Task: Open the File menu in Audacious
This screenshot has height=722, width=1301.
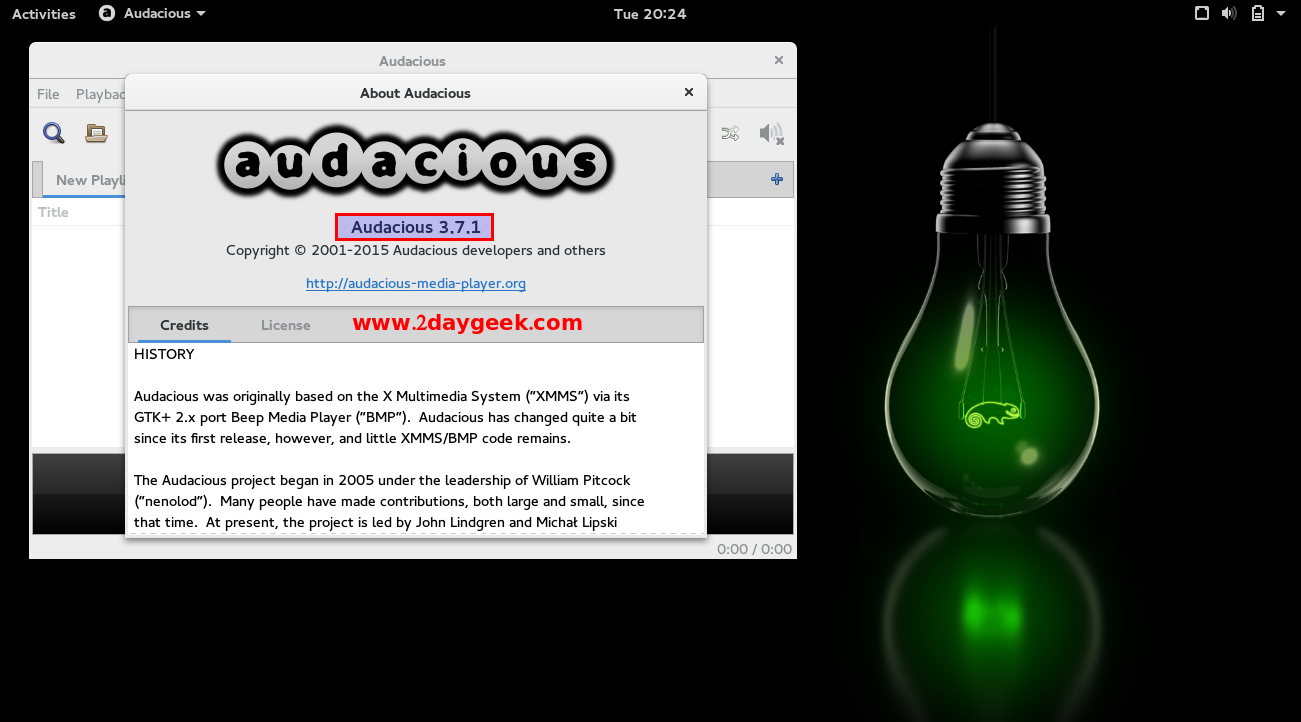Action: [48, 94]
